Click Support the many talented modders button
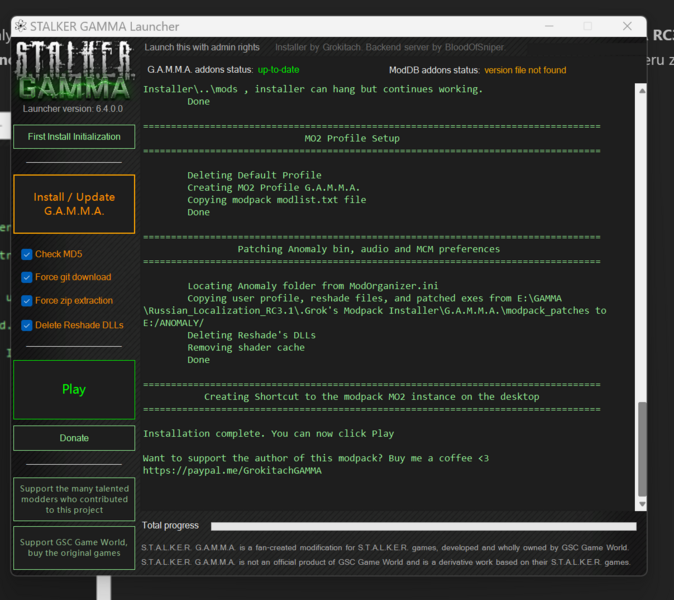The width and height of the screenshot is (674, 600). point(74,499)
